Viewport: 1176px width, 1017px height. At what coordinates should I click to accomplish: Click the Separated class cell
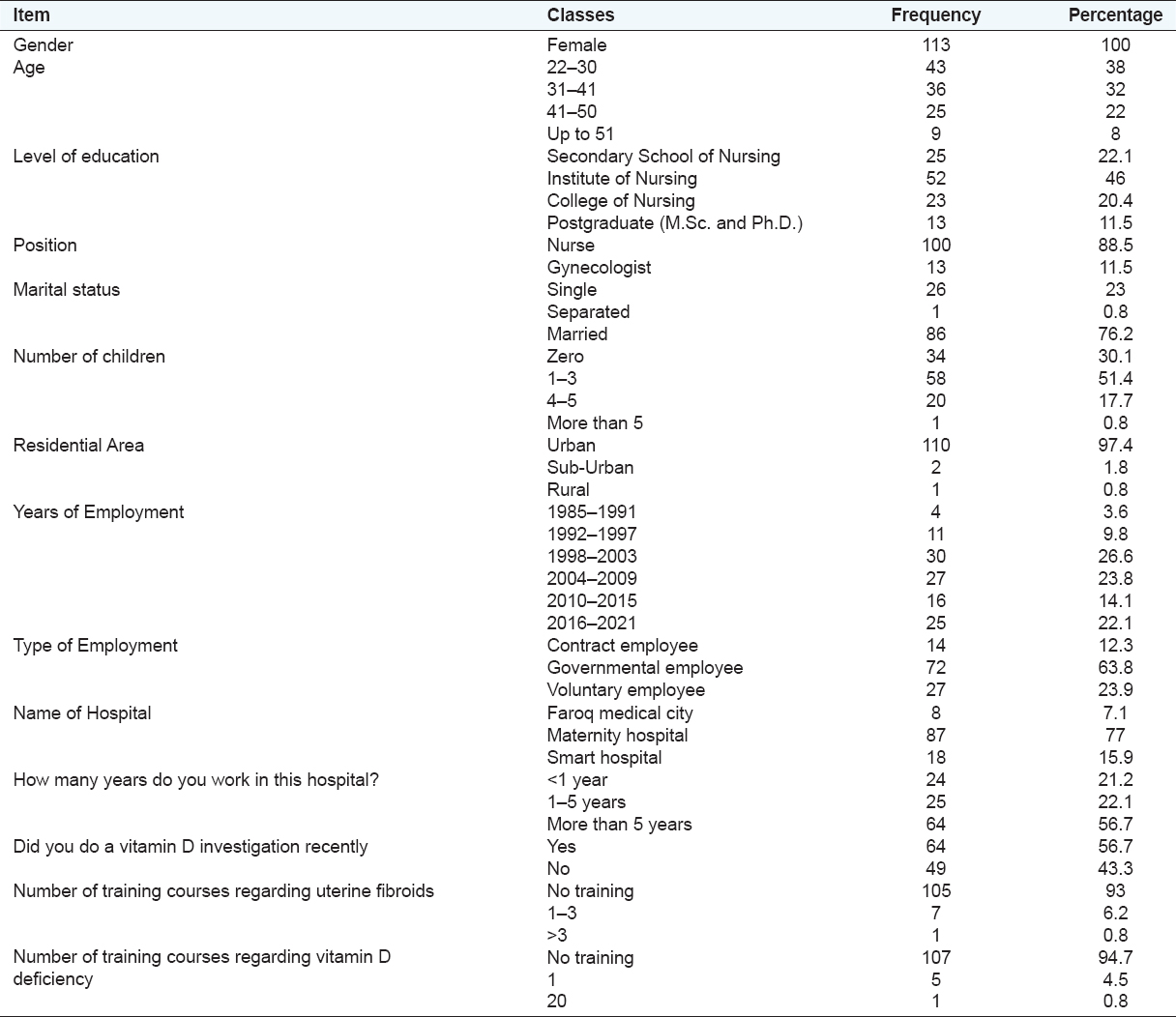point(588,312)
